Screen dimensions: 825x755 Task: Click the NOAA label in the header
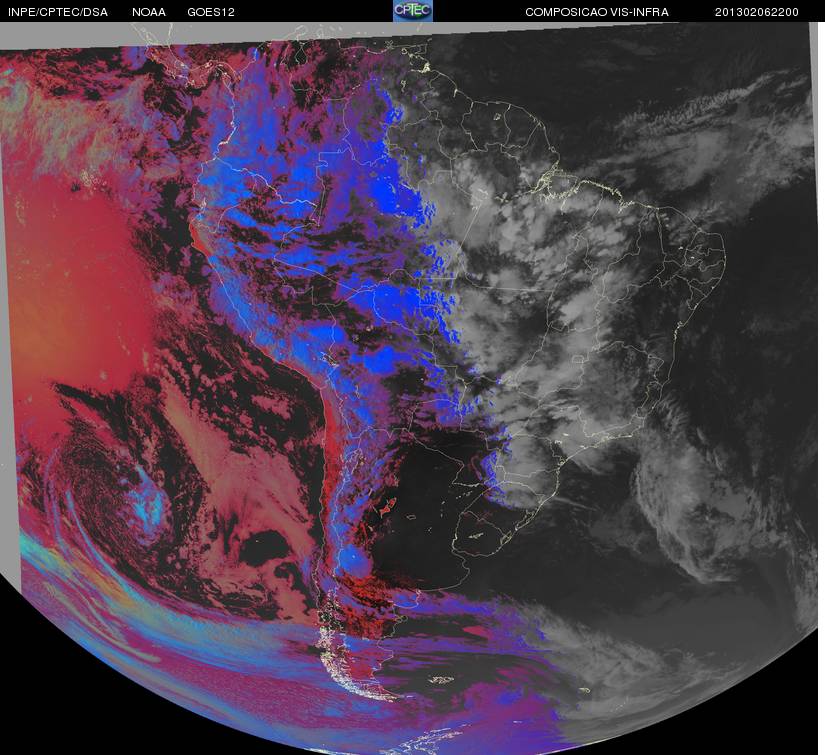point(149,12)
